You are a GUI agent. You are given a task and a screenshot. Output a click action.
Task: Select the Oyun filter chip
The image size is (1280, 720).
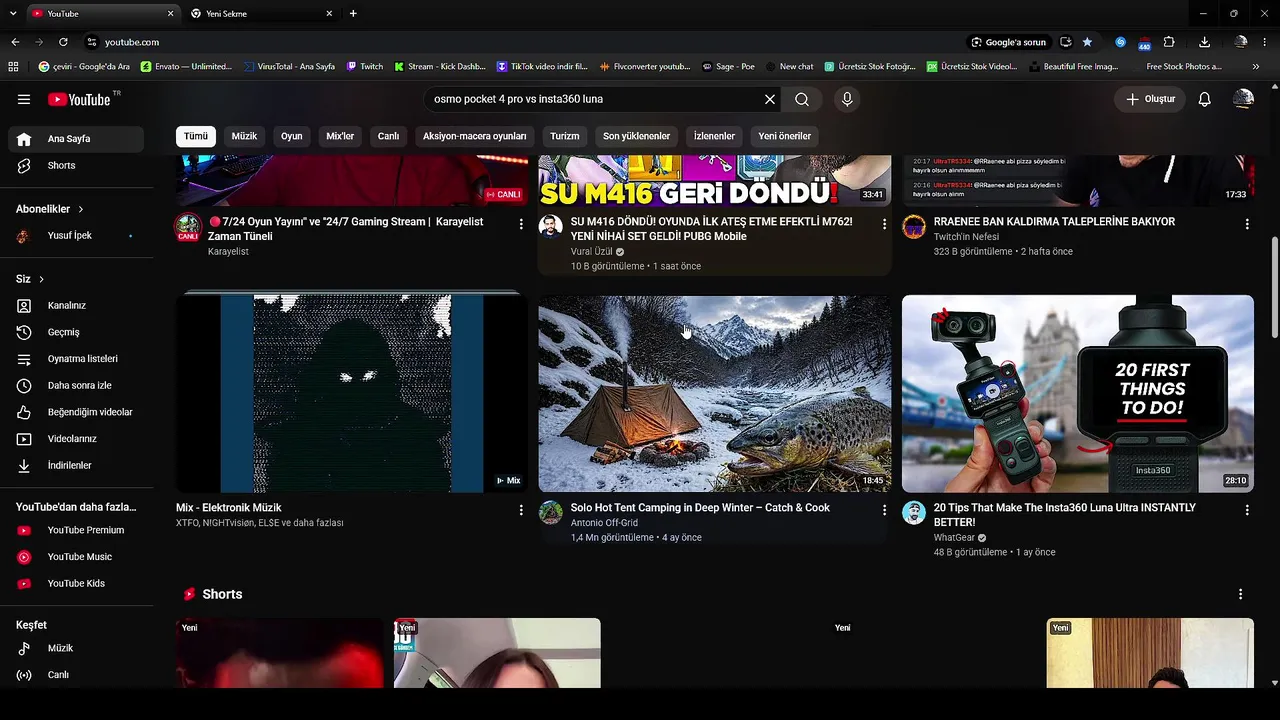pyautogui.click(x=292, y=136)
